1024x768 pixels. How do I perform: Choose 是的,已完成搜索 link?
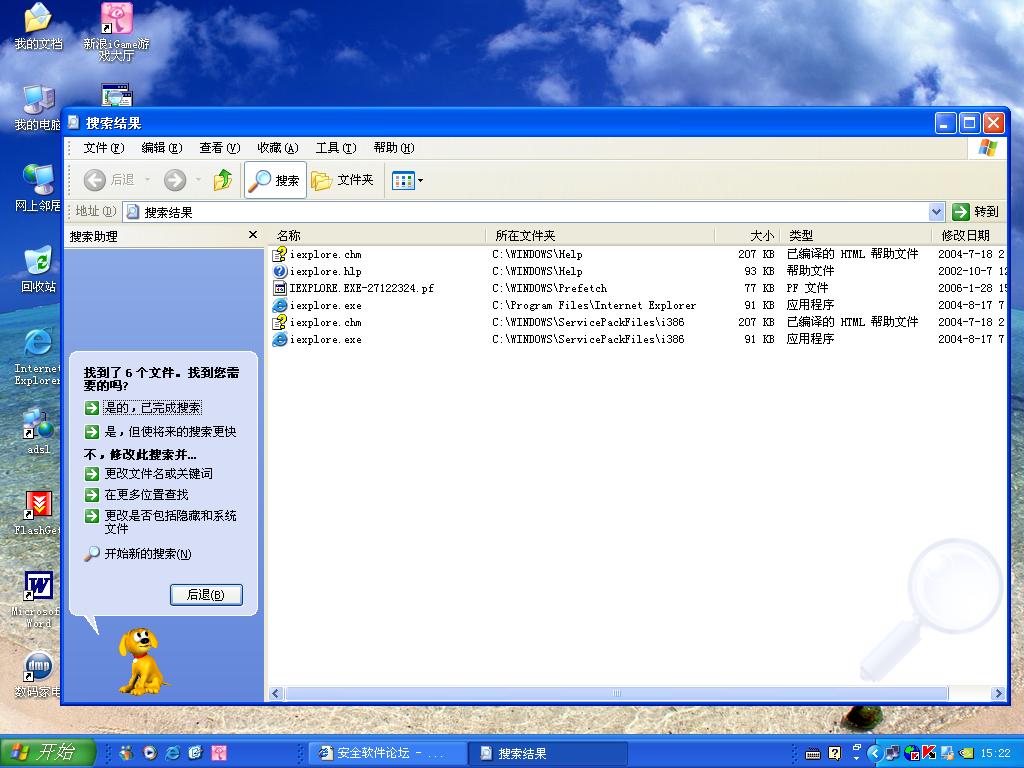tap(152, 408)
